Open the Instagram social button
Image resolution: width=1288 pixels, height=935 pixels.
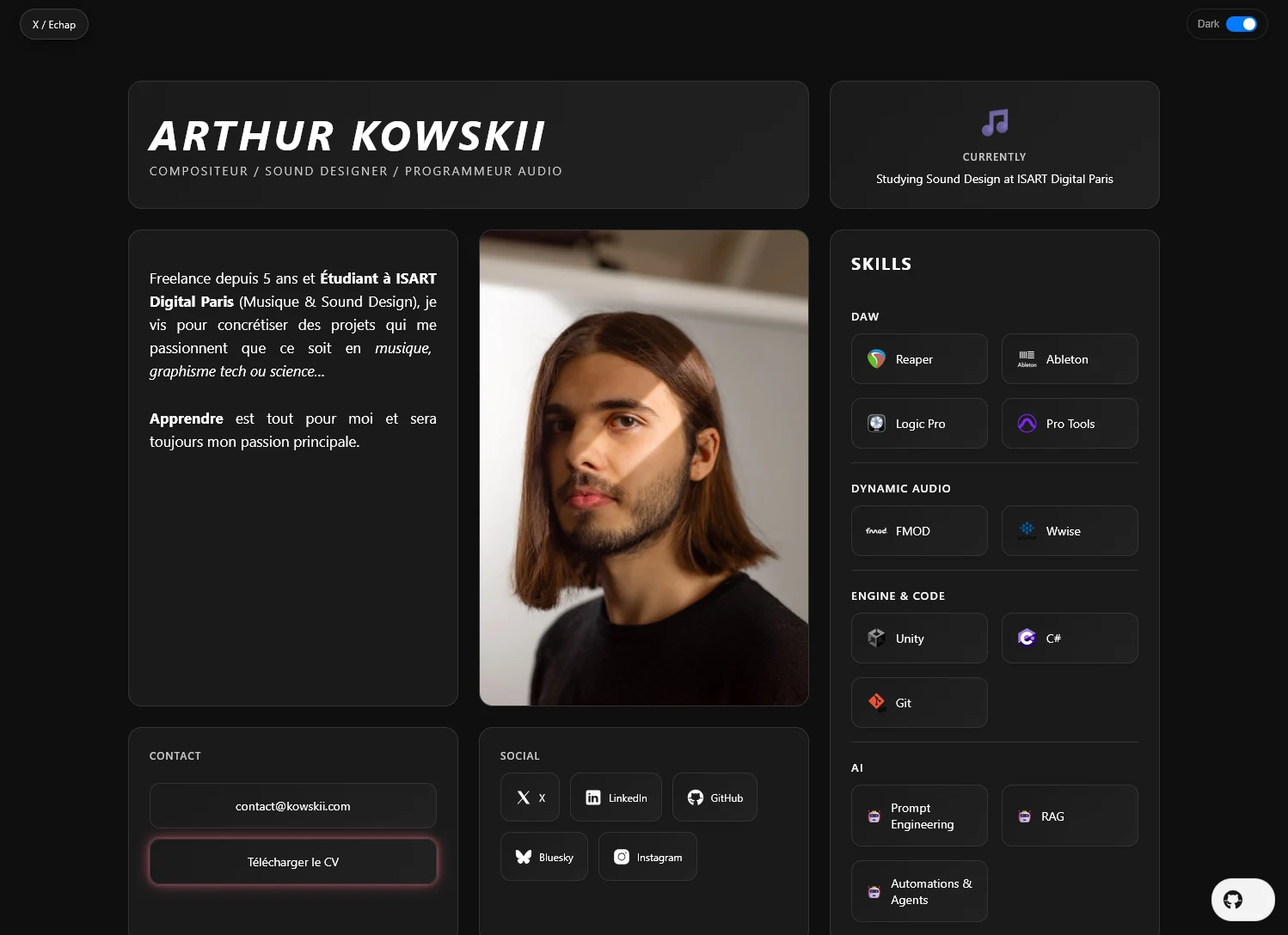647,857
